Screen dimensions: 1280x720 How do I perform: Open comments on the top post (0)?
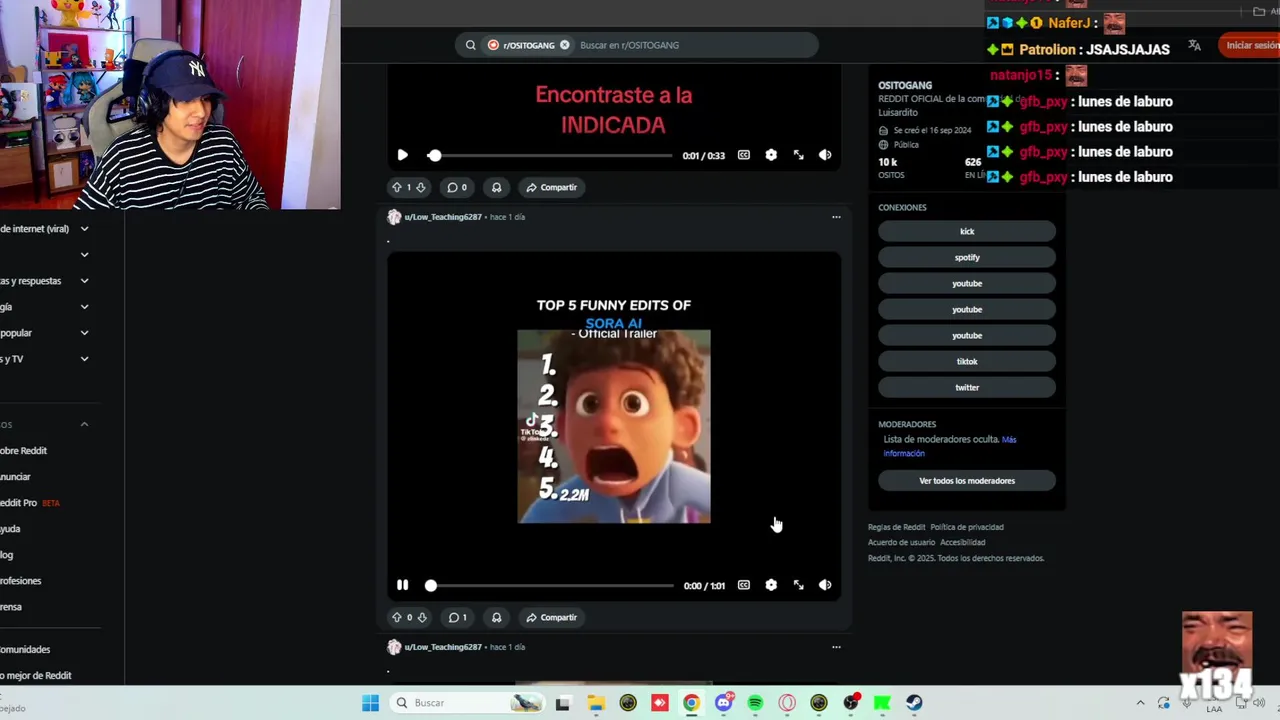pos(457,187)
